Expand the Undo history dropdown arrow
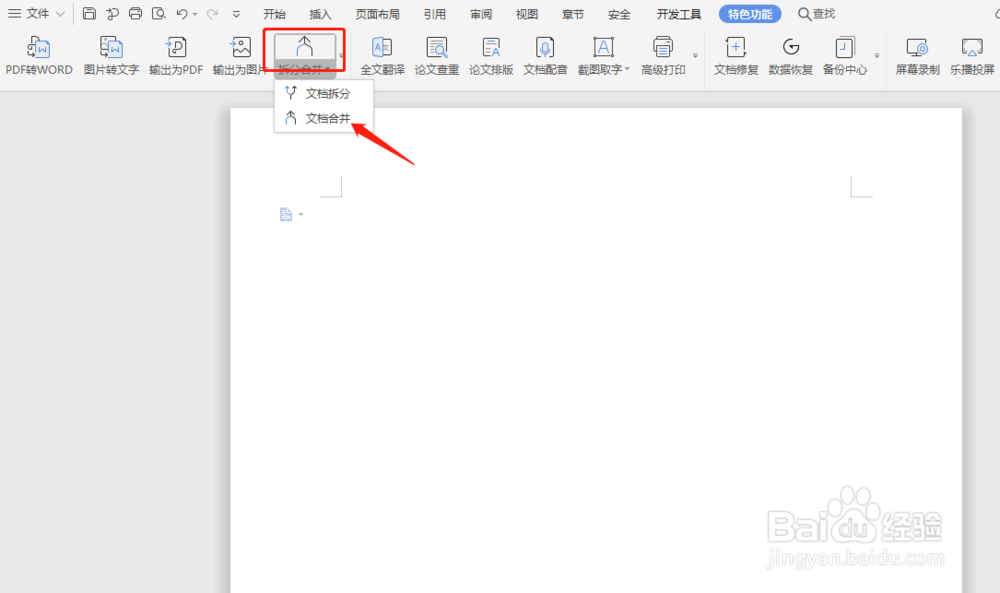This screenshot has height=593, width=1000. coord(195,14)
